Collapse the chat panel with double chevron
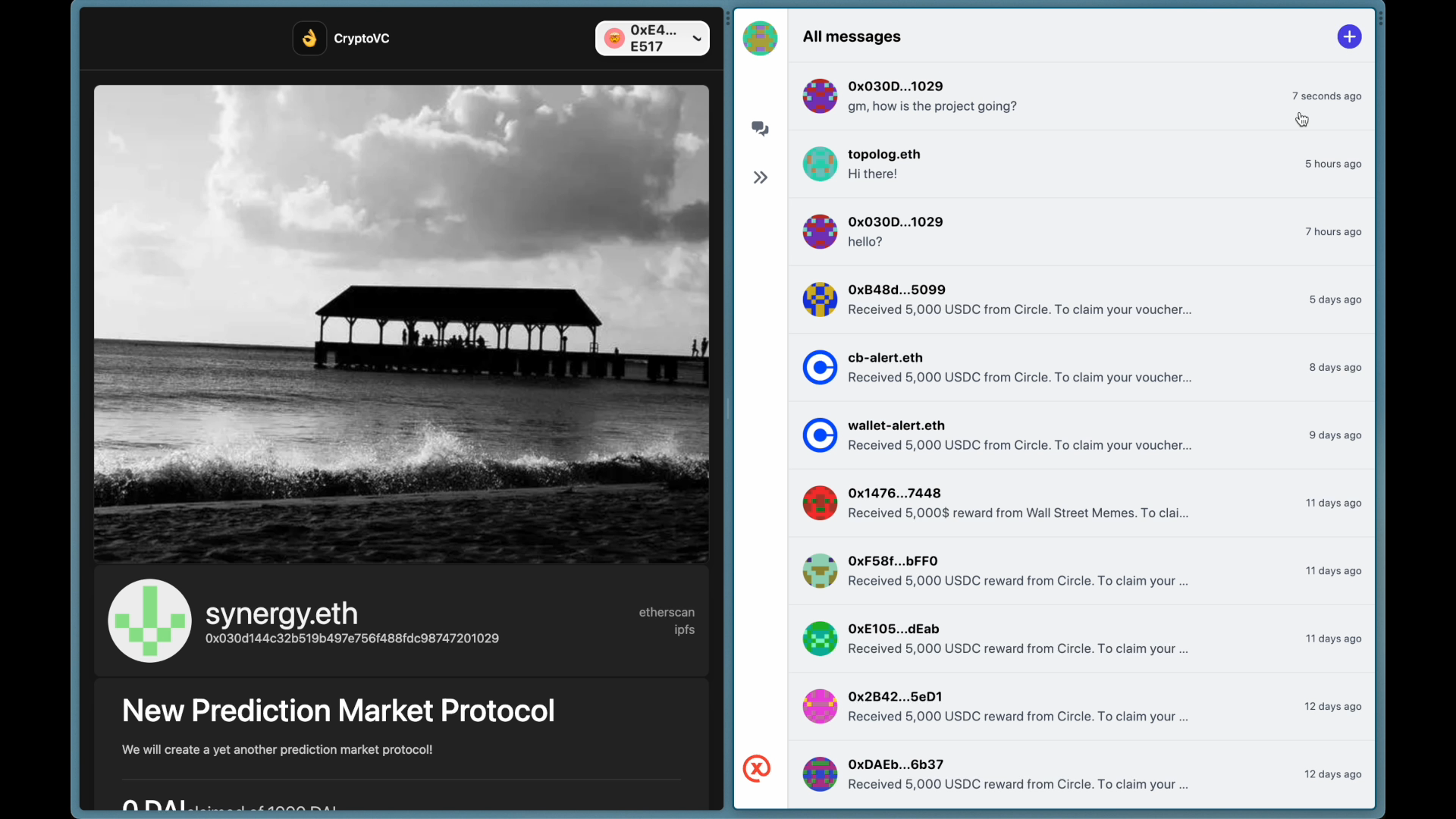The width and height of the screenshot is (1456, 819). (760, 177)
